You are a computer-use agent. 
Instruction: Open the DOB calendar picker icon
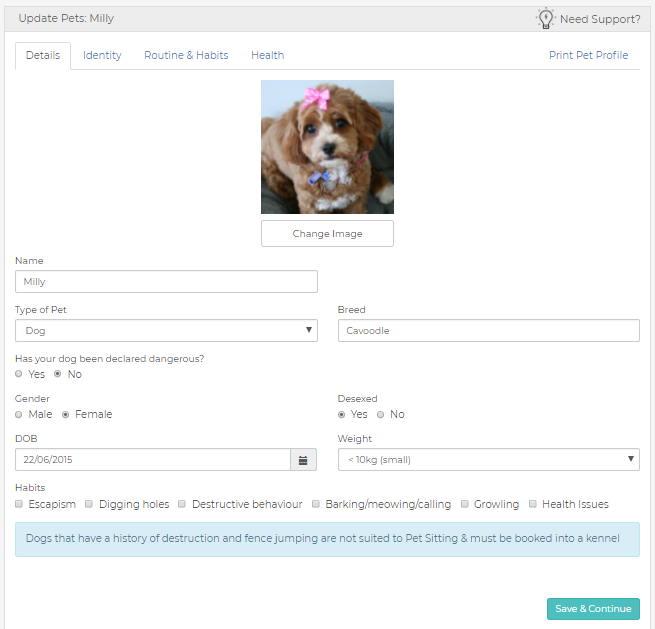(303, 460)
